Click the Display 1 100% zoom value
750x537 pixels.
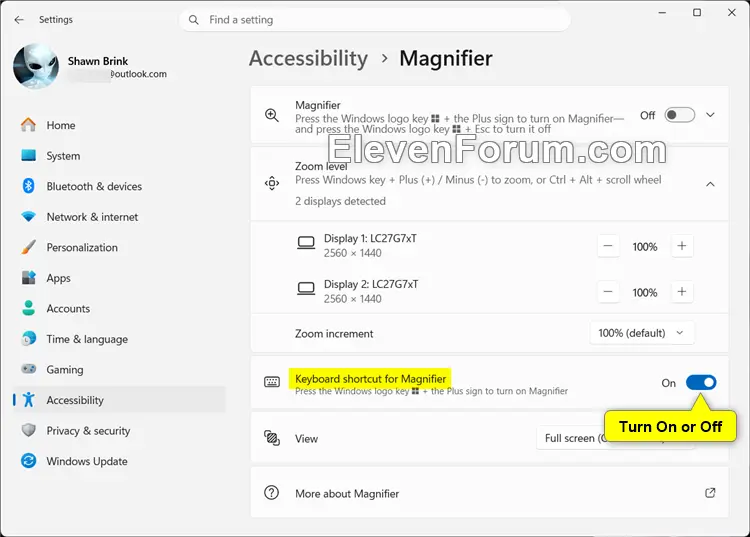point(645,247)
